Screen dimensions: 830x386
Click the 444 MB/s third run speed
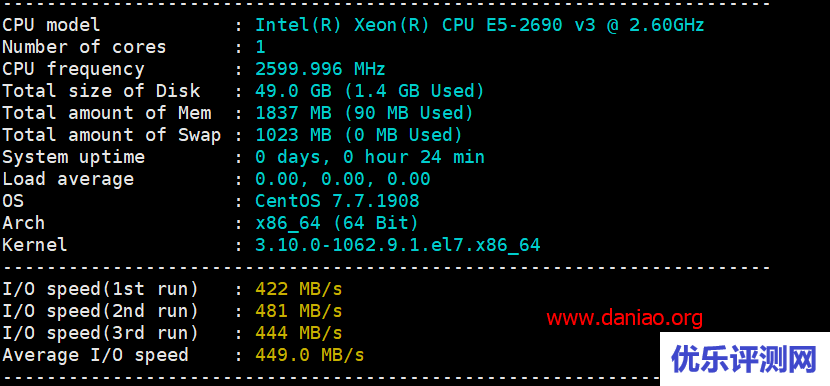299,333
